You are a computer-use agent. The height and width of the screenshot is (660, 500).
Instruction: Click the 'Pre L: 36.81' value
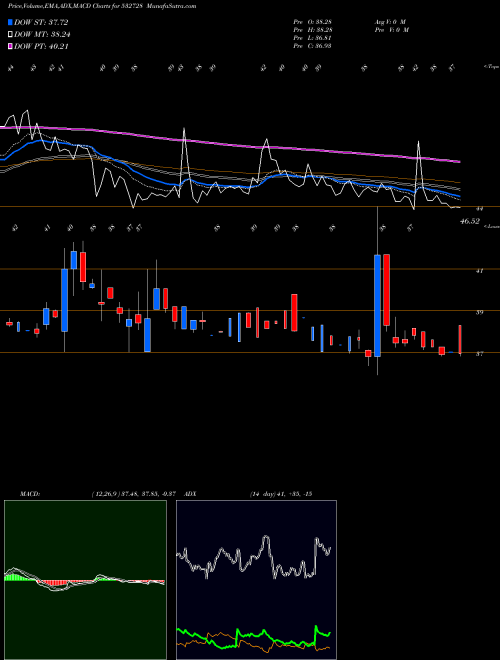click(312, 38)
